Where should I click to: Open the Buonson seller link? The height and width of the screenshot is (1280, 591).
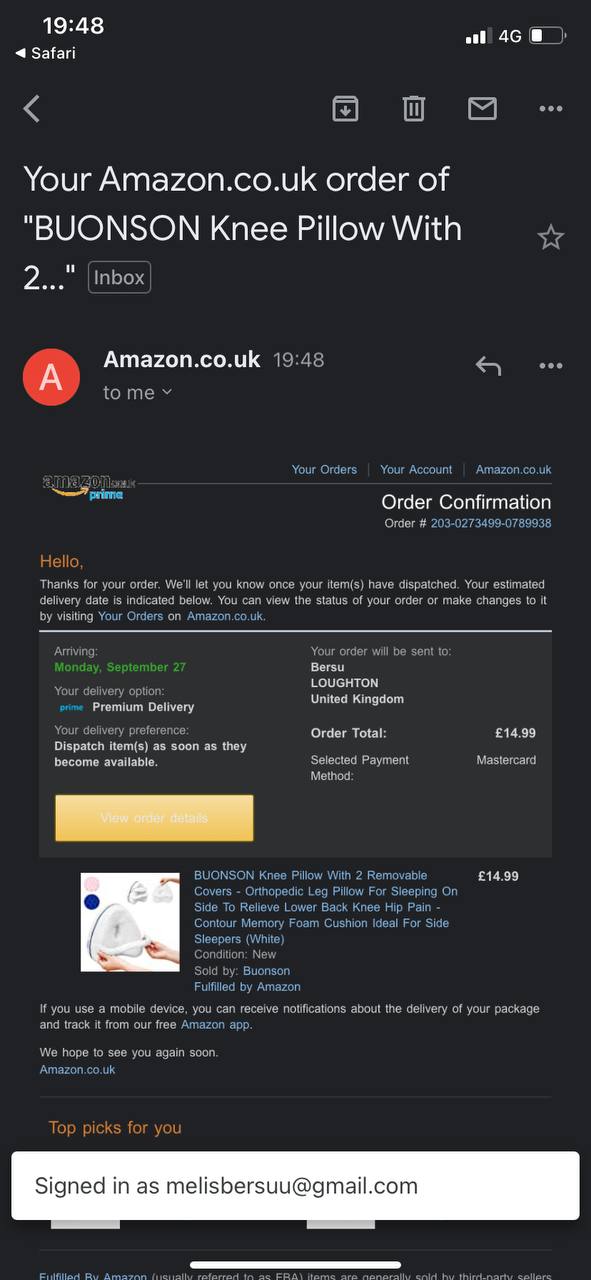tap(267, 971)
